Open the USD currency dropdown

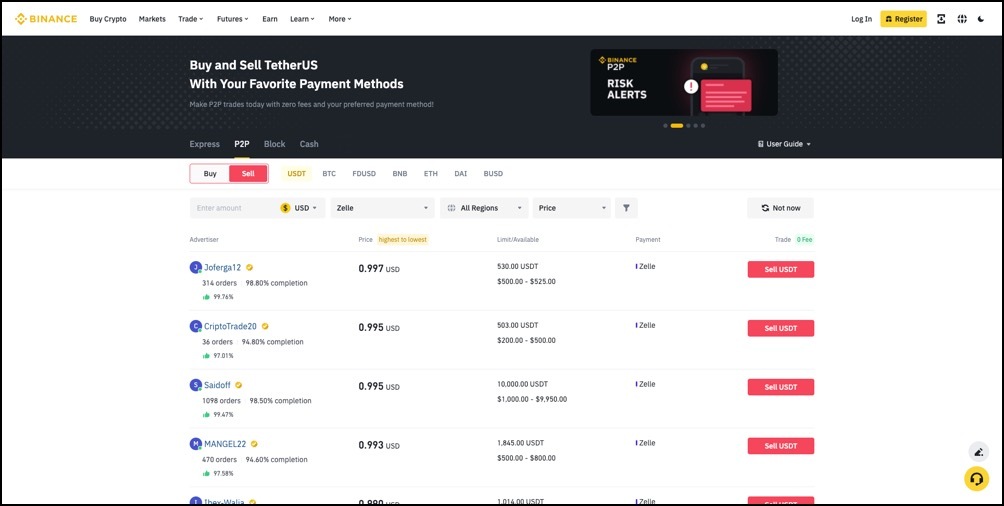(306, 208)
